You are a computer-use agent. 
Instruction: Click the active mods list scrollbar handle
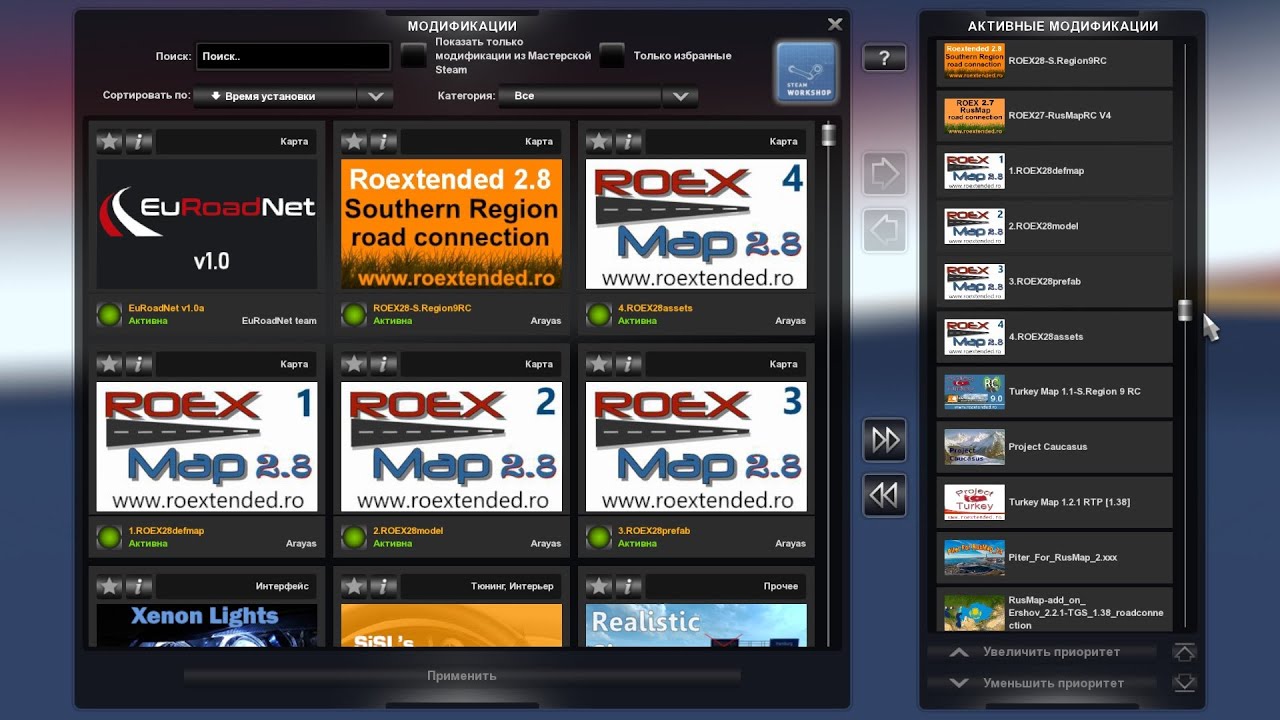click(x=1185, y=310)
